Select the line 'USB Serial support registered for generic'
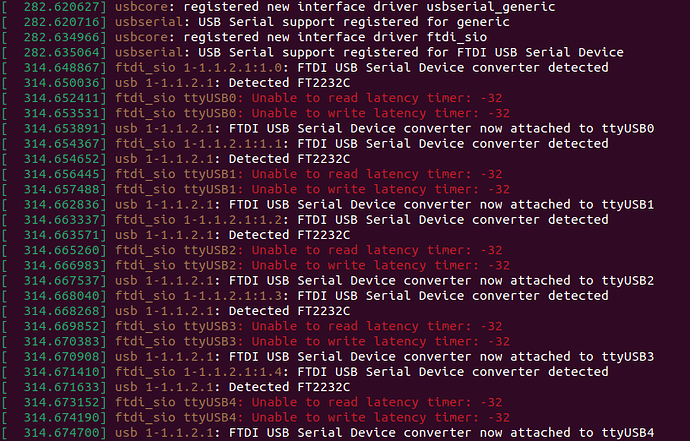The width and height of the screenshot is (690, 441). pos(354,22)
